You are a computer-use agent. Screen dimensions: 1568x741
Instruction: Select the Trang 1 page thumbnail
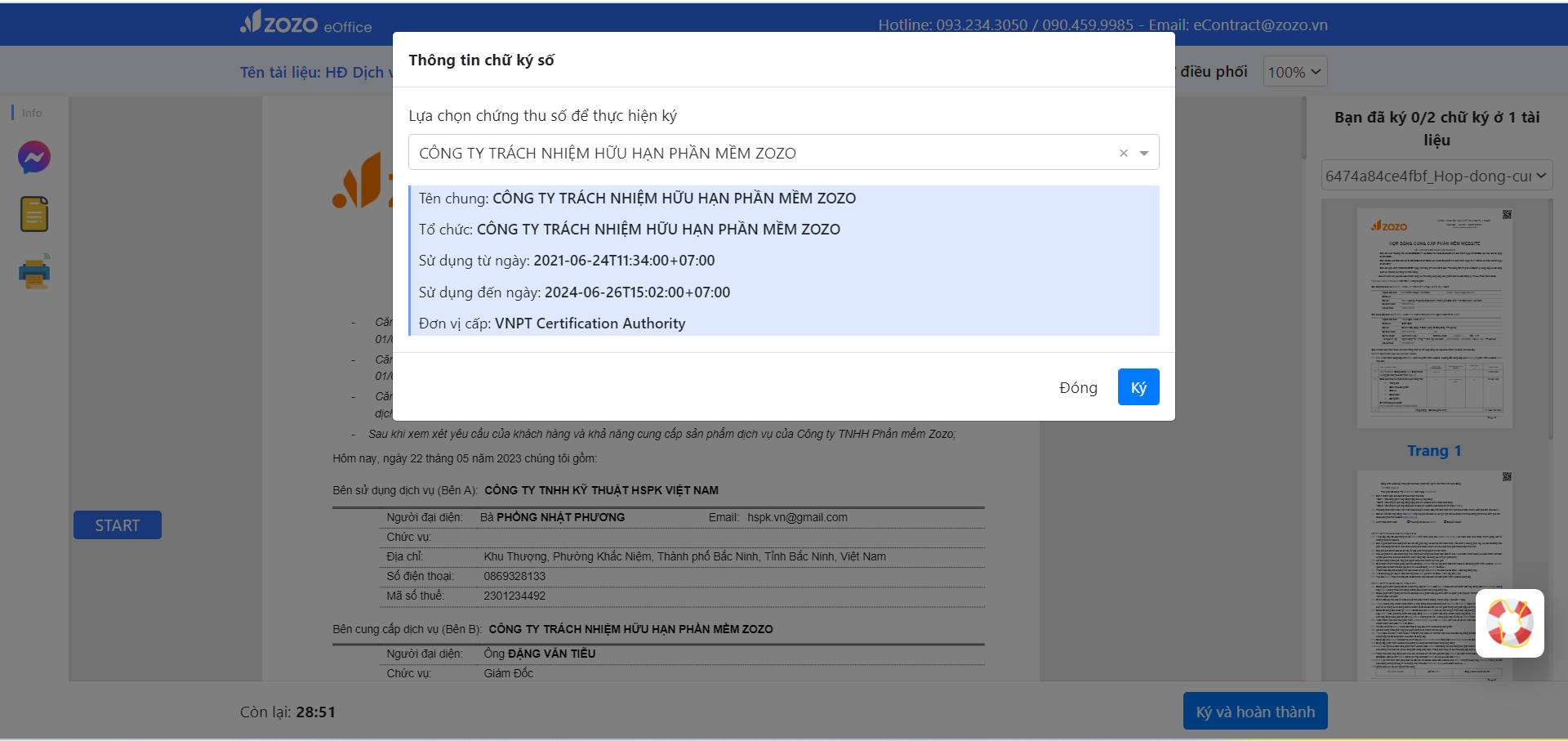click(1435, 318)
